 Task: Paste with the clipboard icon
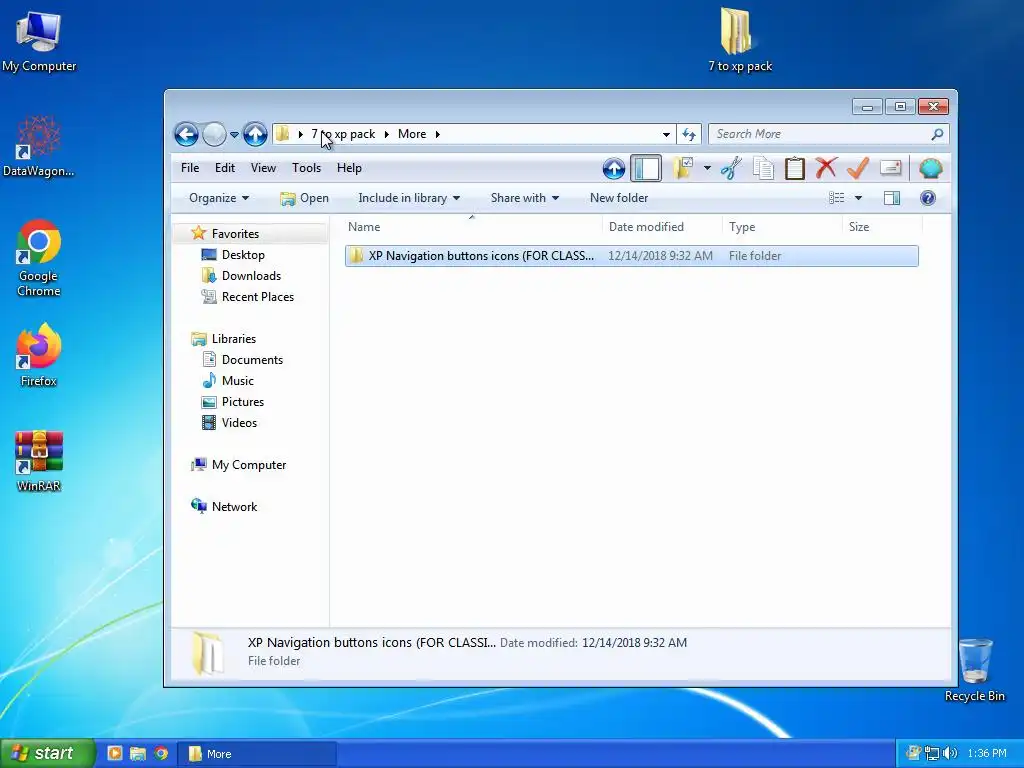coord(795,168)
